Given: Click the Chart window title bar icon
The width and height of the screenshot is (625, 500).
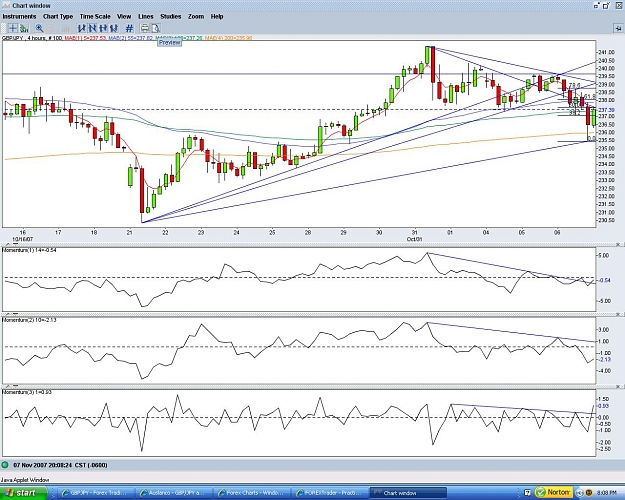Looking at the screenshot, I should (6, 6).
